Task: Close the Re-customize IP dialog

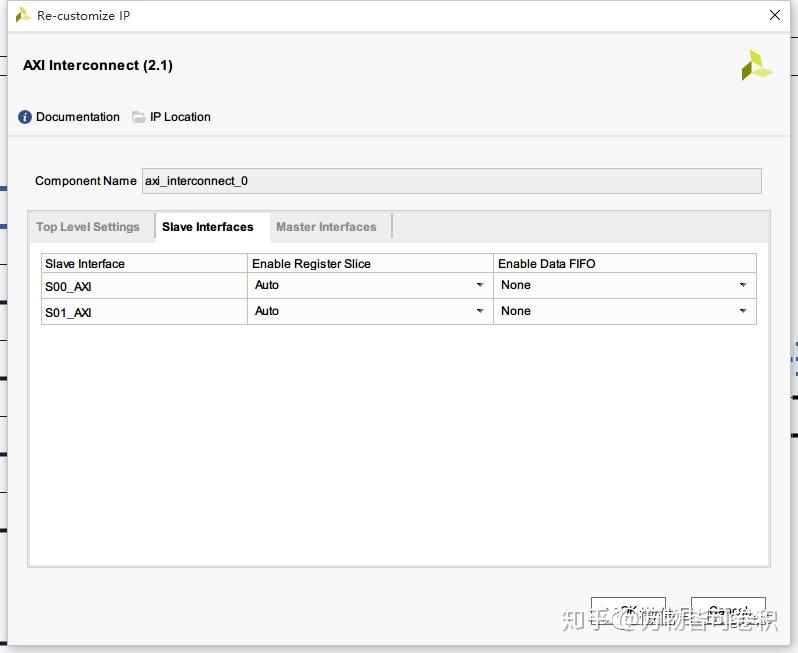Action: [x=775, y=15]
